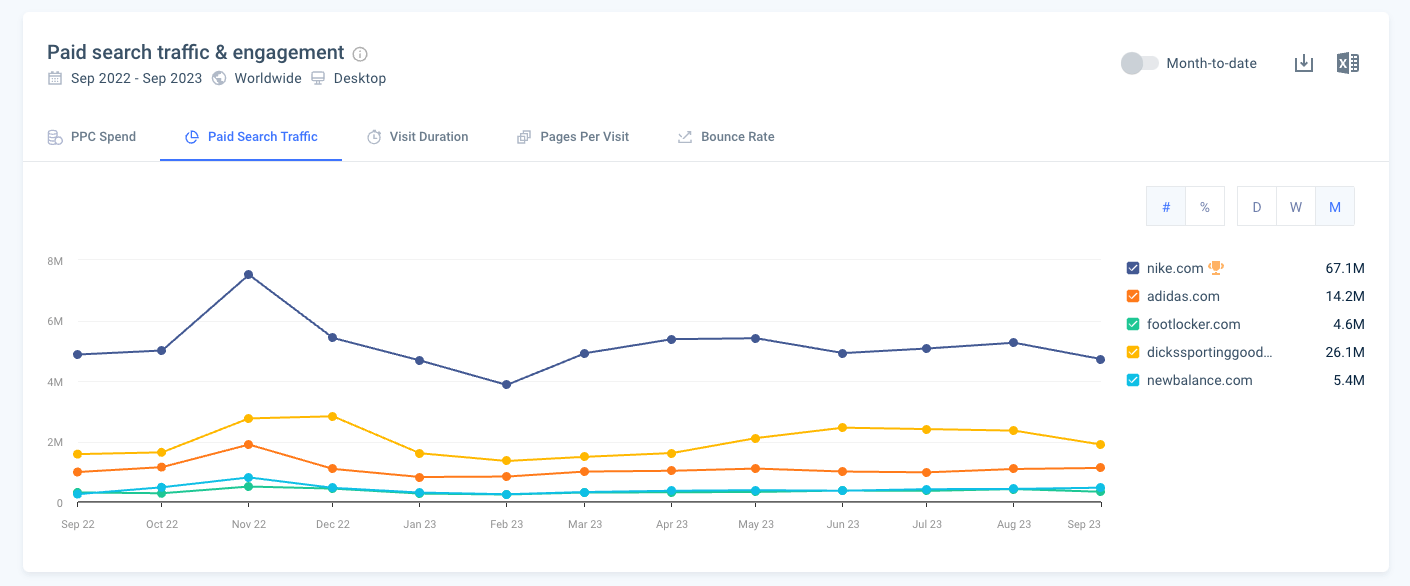Click the trophy icon next to nike.com
The height and width of the screenshot is (586, 1410).
tap(1215, 267)
